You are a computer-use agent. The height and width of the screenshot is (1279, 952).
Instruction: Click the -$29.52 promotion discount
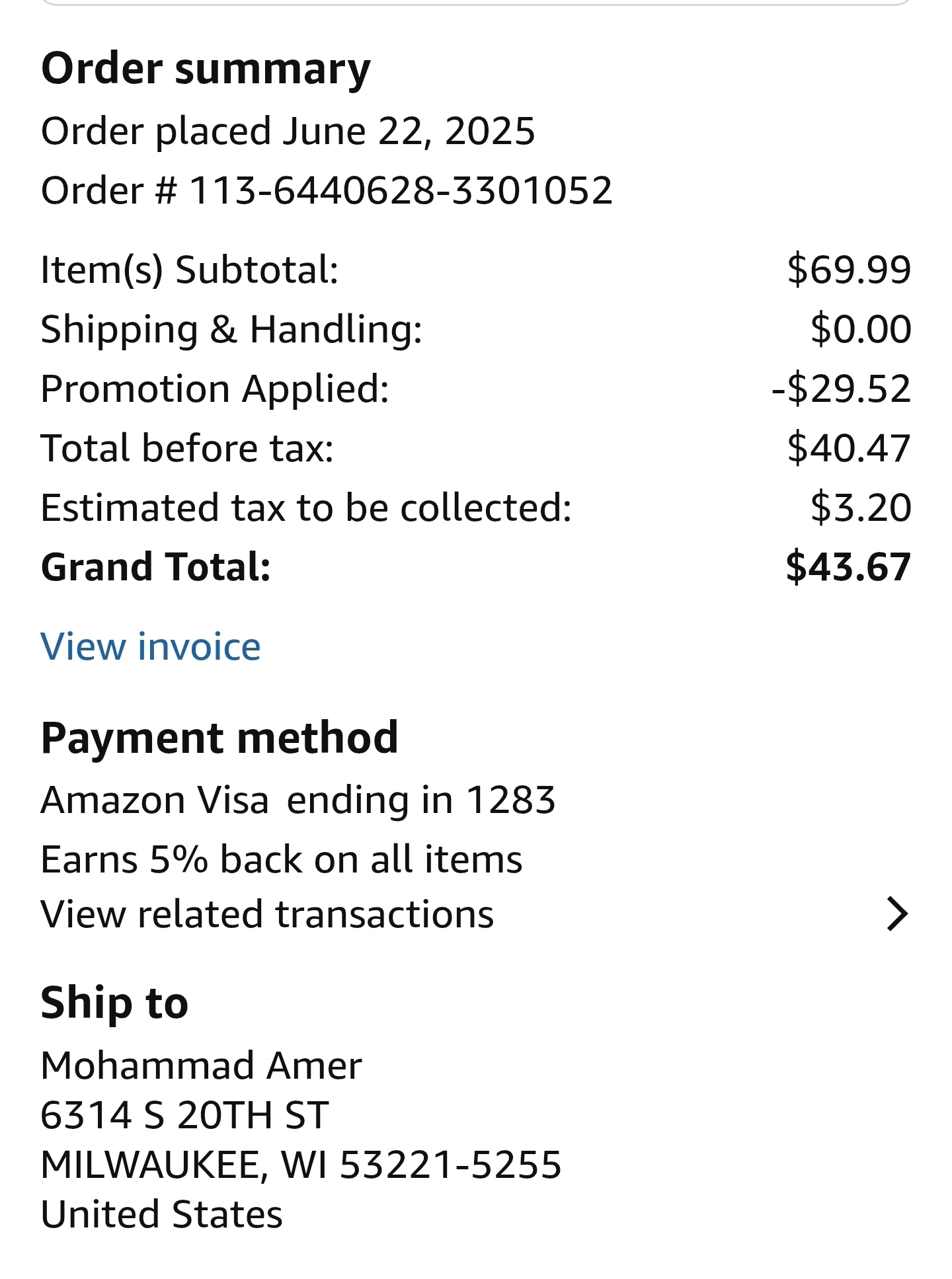(x=841, y=389)
